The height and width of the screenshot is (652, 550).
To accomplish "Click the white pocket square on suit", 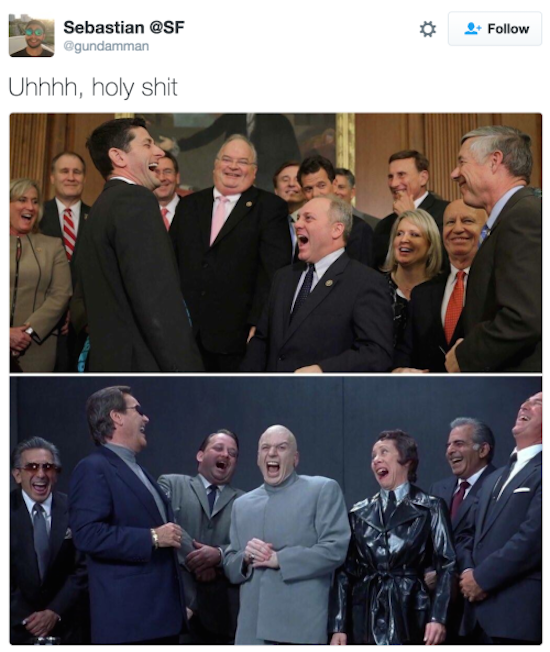I will [521, 490].
